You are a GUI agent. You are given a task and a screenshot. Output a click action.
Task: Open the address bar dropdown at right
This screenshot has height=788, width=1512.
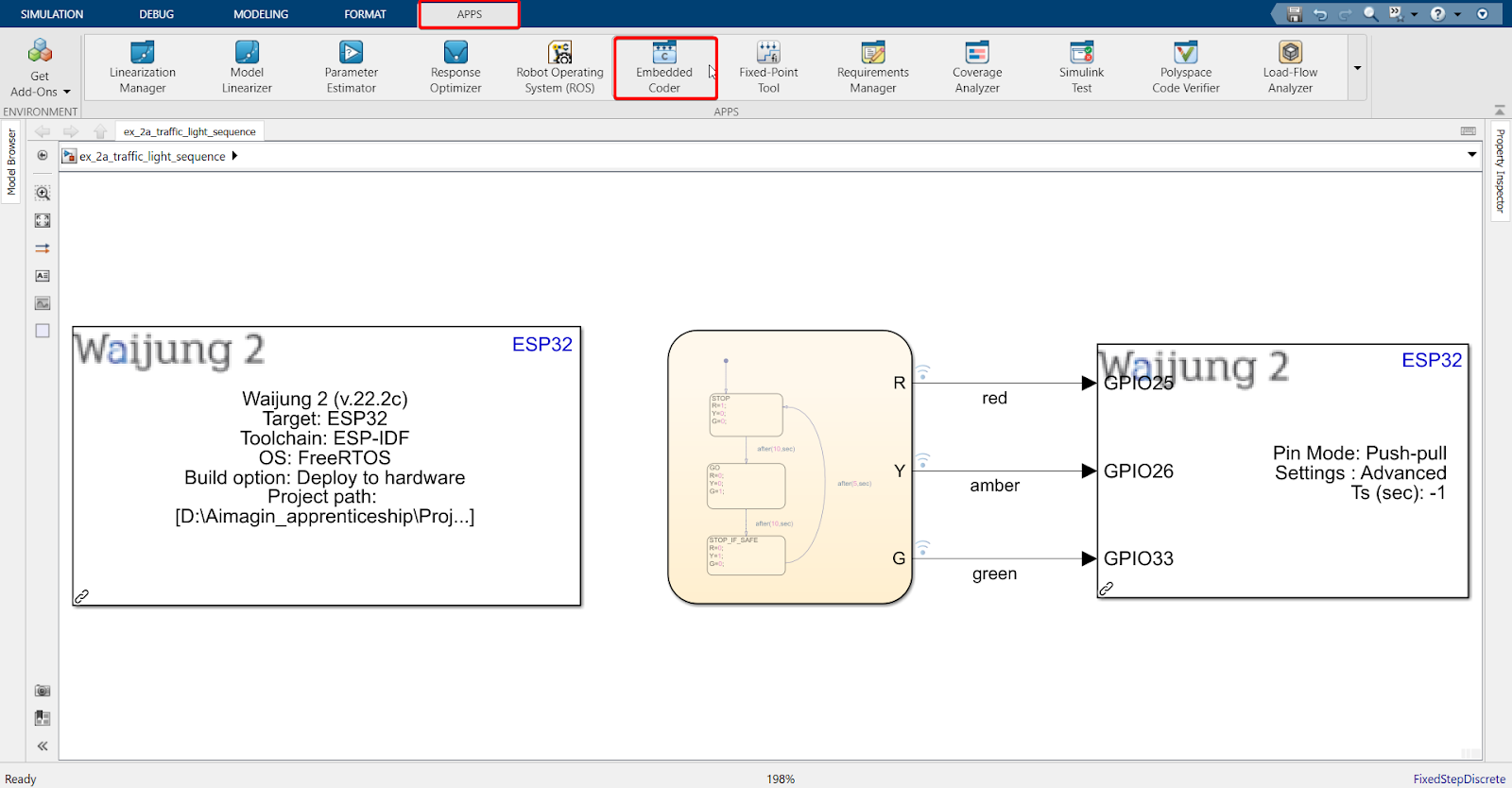pyautogui.click(x=1471, y=155)
